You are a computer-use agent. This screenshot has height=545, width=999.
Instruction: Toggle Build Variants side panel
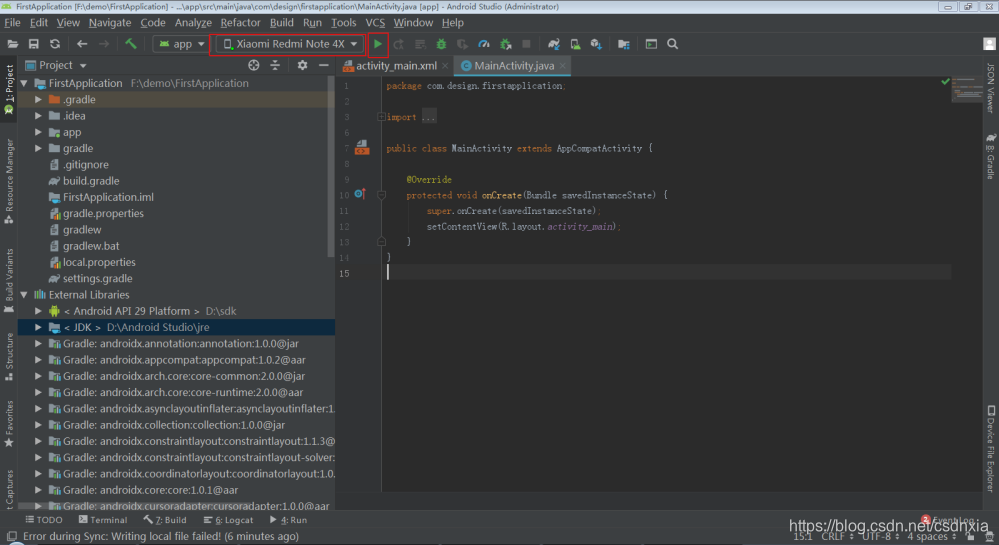[x=9, y=280]
